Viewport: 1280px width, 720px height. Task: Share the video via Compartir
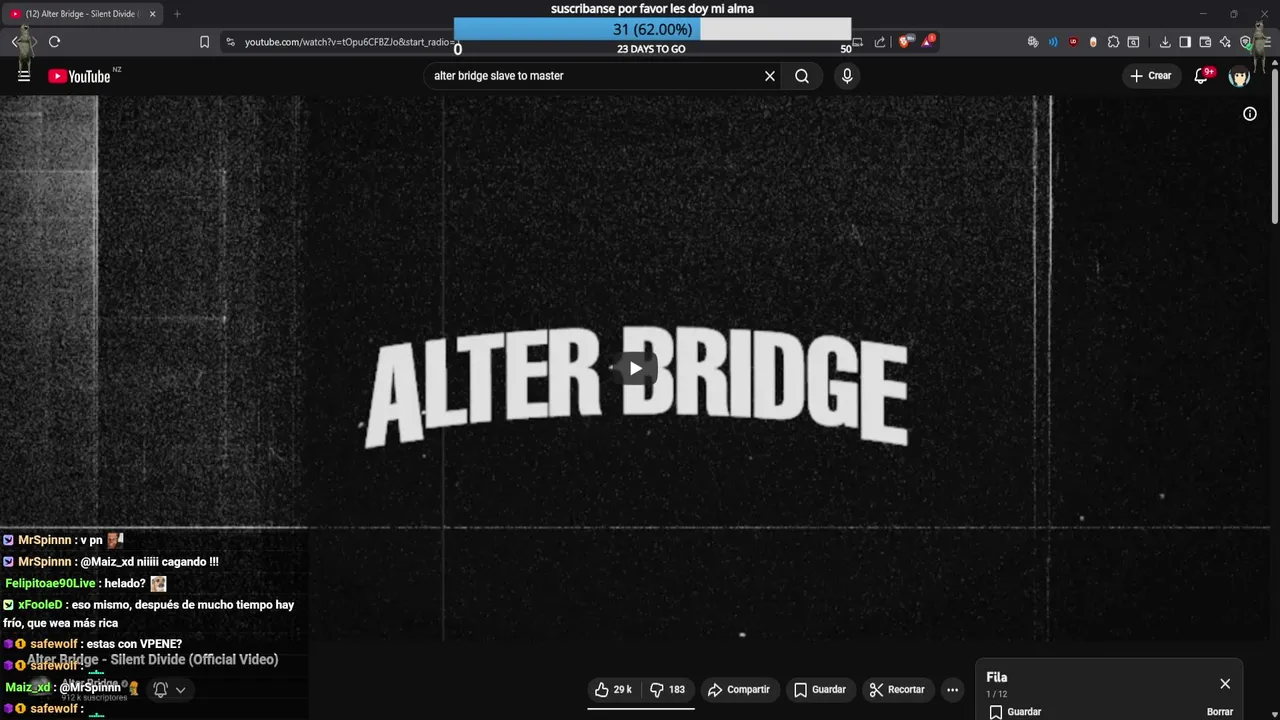point(739,690)
